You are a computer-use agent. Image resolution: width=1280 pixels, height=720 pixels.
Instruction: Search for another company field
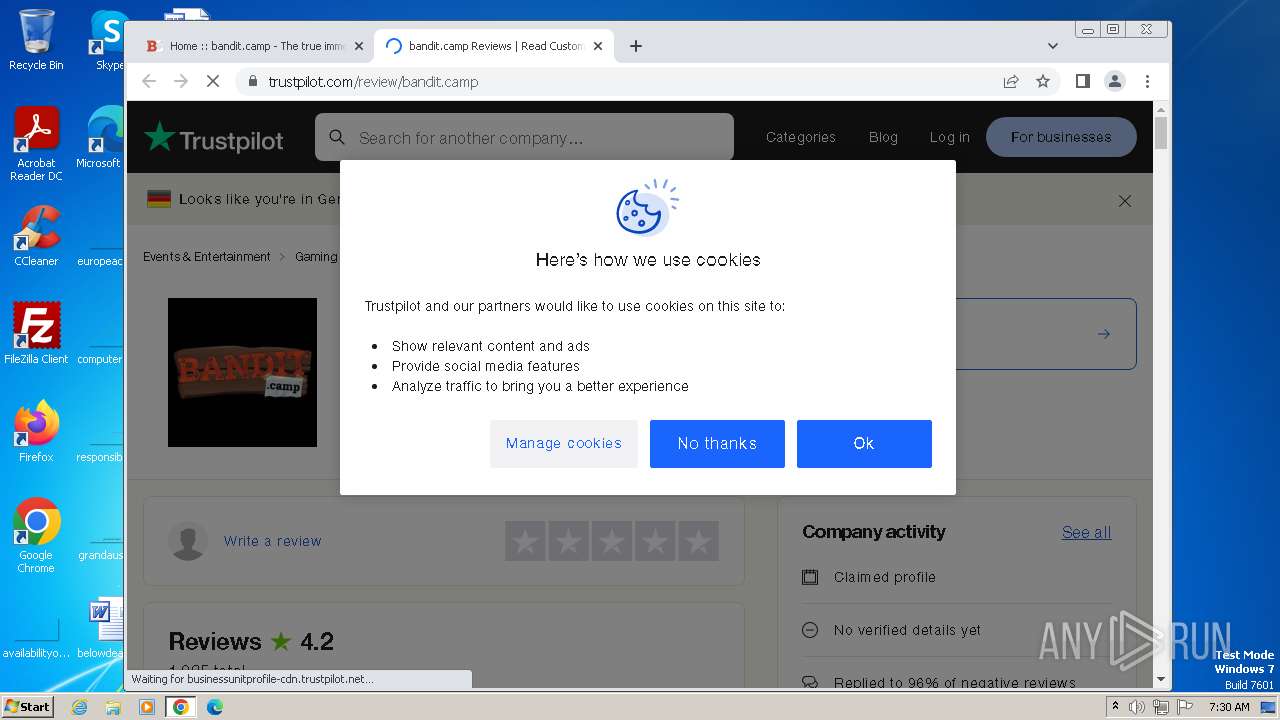524,137
